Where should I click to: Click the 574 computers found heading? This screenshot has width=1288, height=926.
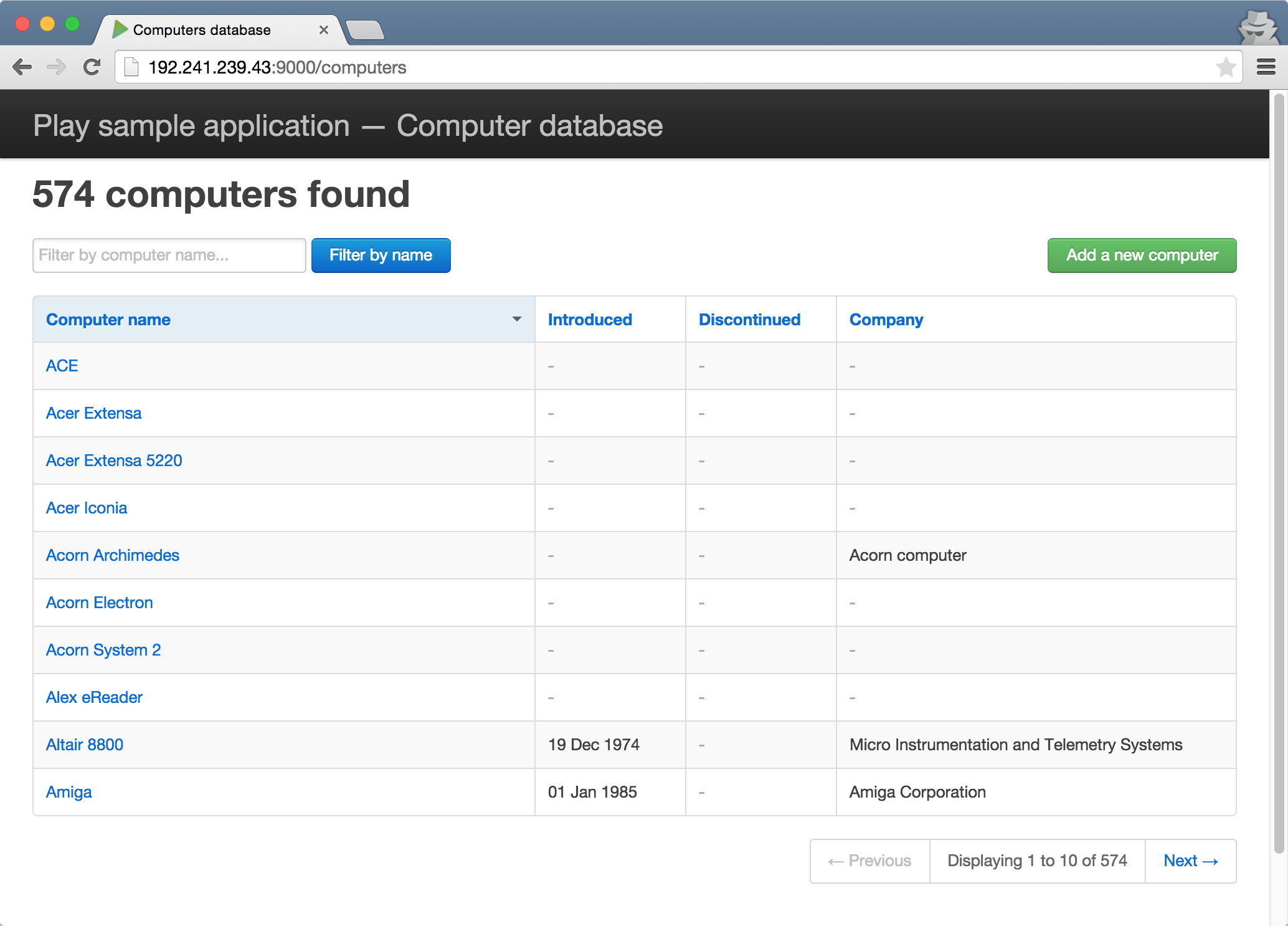(221, 194)
